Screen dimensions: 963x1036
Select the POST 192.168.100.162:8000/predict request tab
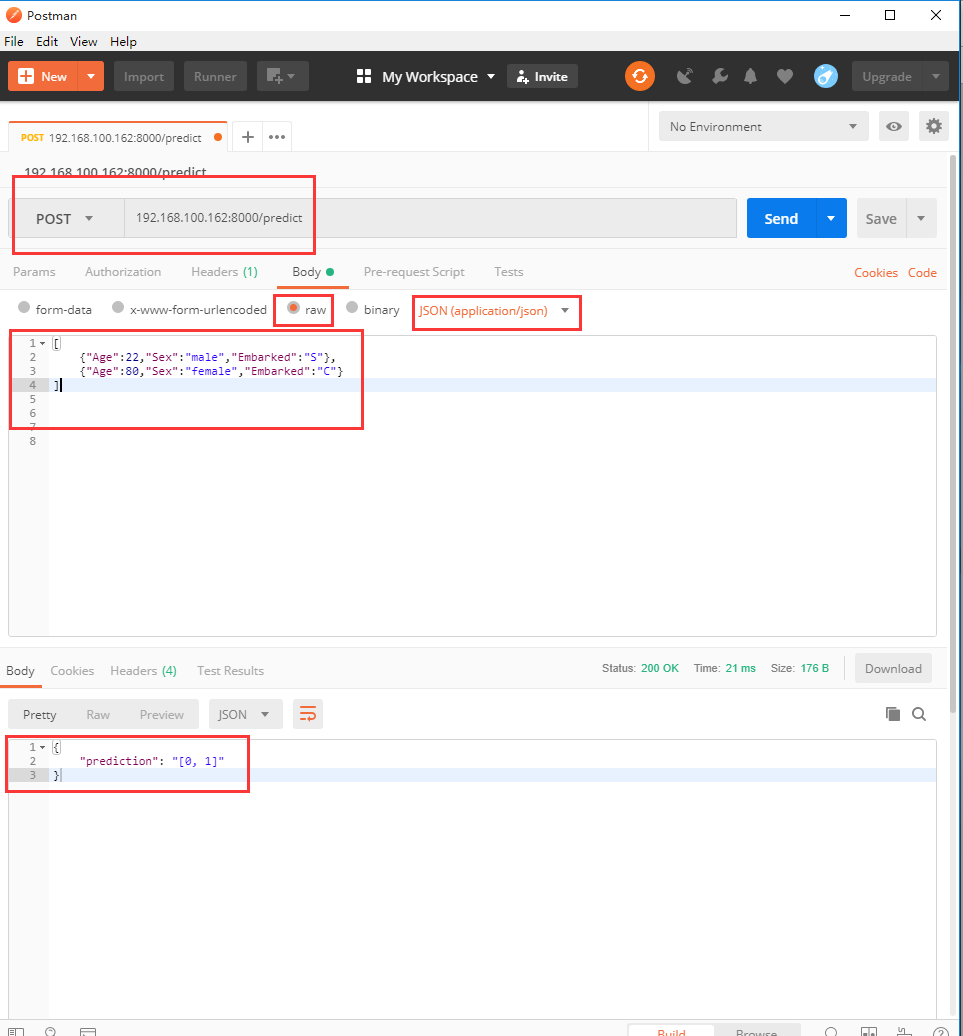coord(118,137)
